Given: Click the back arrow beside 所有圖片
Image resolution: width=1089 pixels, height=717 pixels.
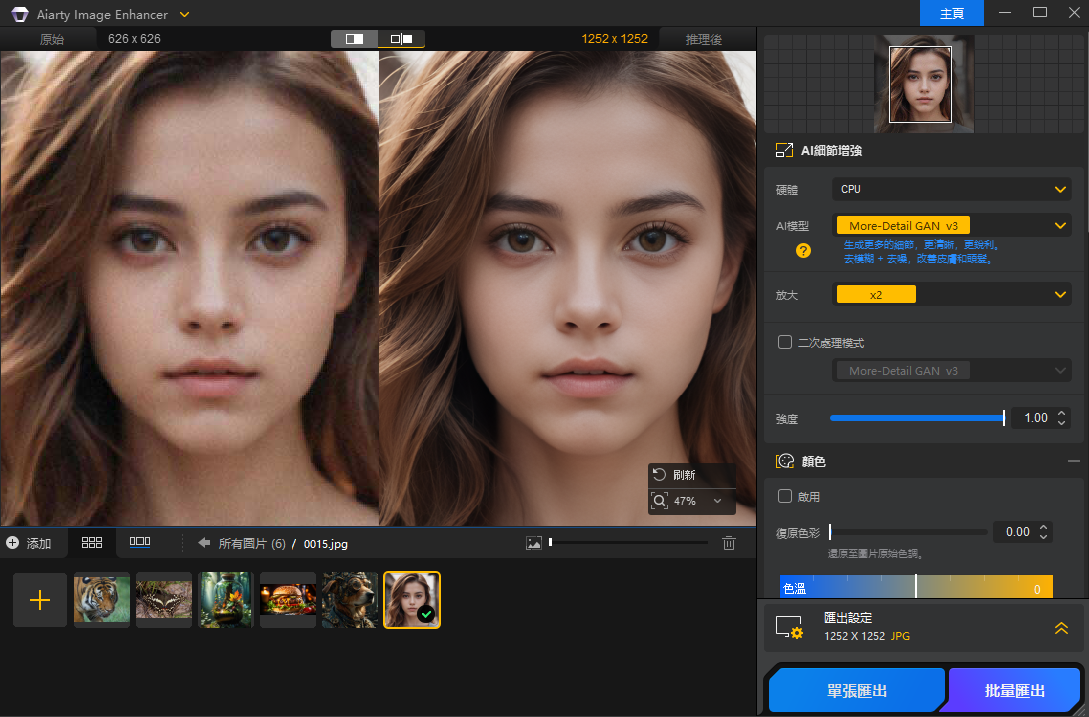Looking at the screenshot, I should [x=204, y=543].
